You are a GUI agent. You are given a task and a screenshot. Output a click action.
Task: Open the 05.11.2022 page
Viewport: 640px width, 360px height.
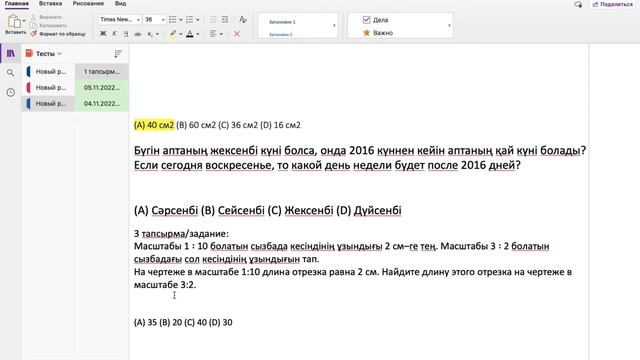(102, 87)
